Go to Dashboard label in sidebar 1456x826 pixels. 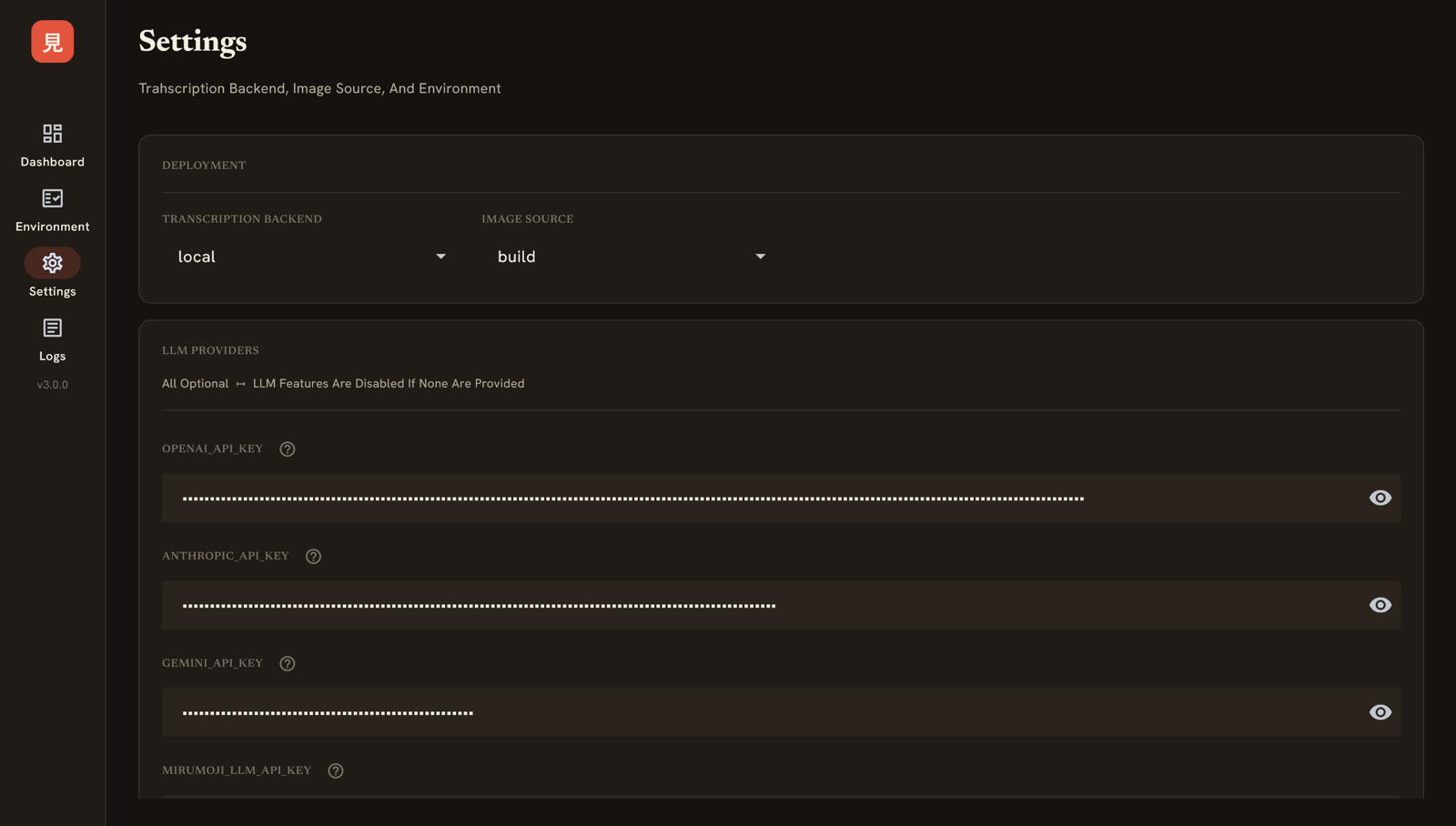point(53,162)
